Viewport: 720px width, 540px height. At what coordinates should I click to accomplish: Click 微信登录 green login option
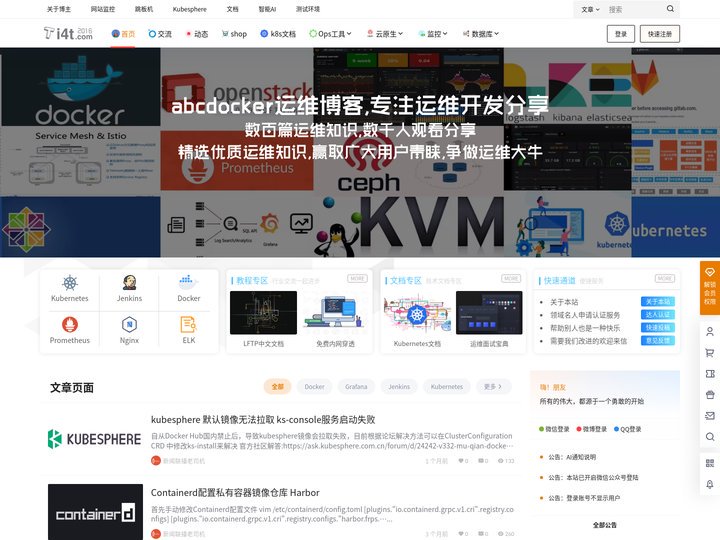pos(554,429)
